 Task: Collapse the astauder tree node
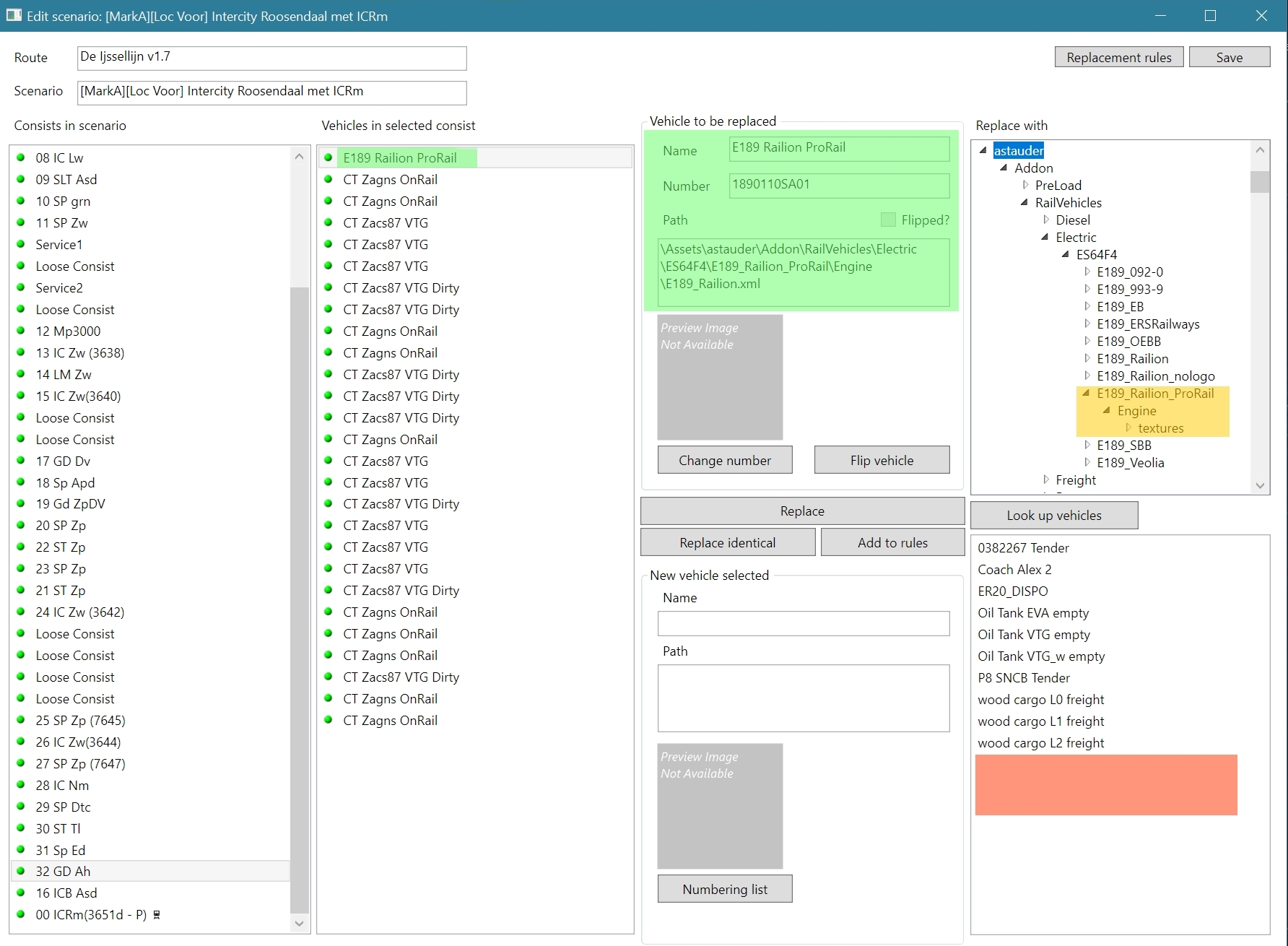983,150
